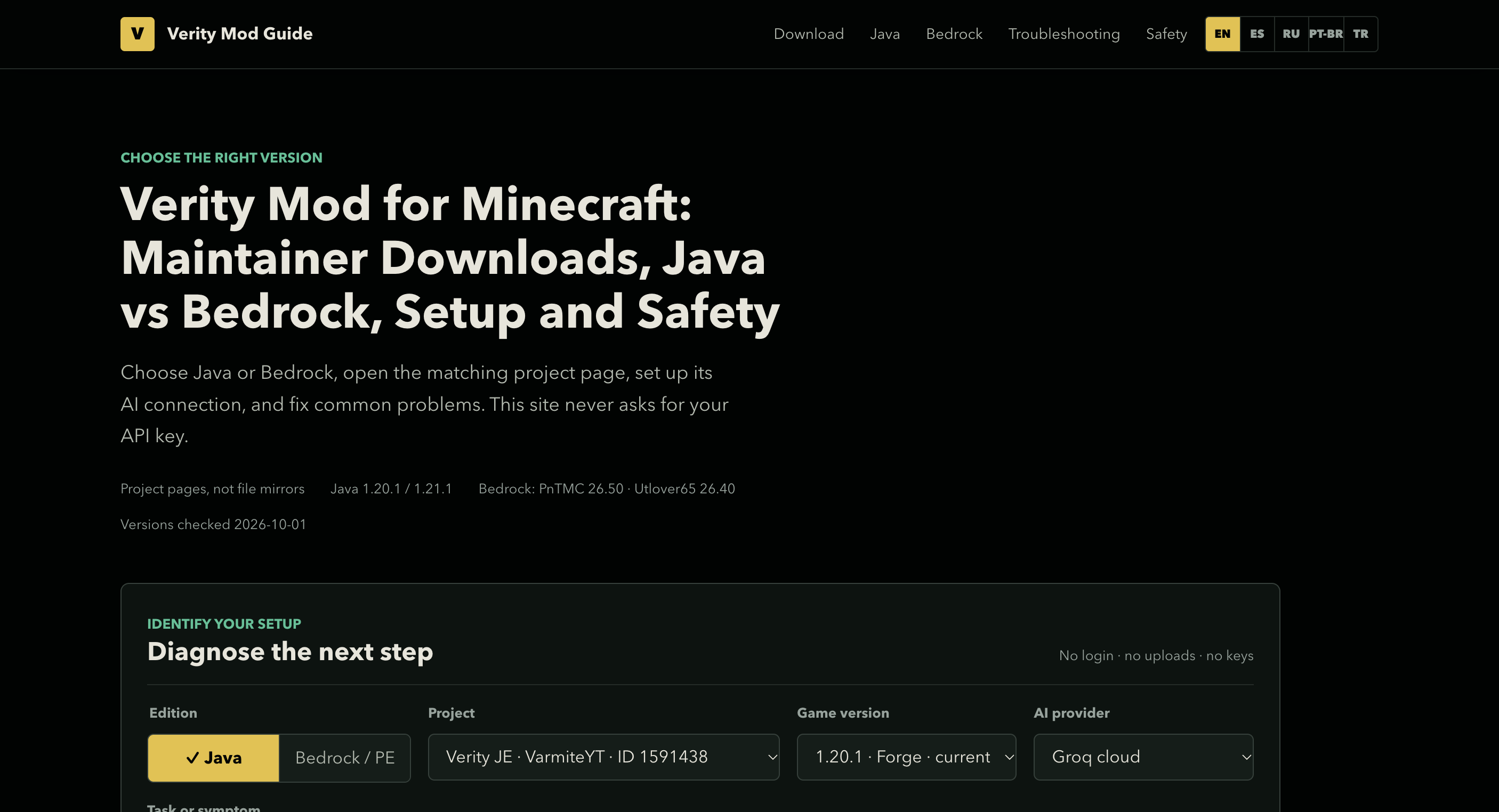Select the Java edition option
1499x812 pixels.
coord(214,757)
